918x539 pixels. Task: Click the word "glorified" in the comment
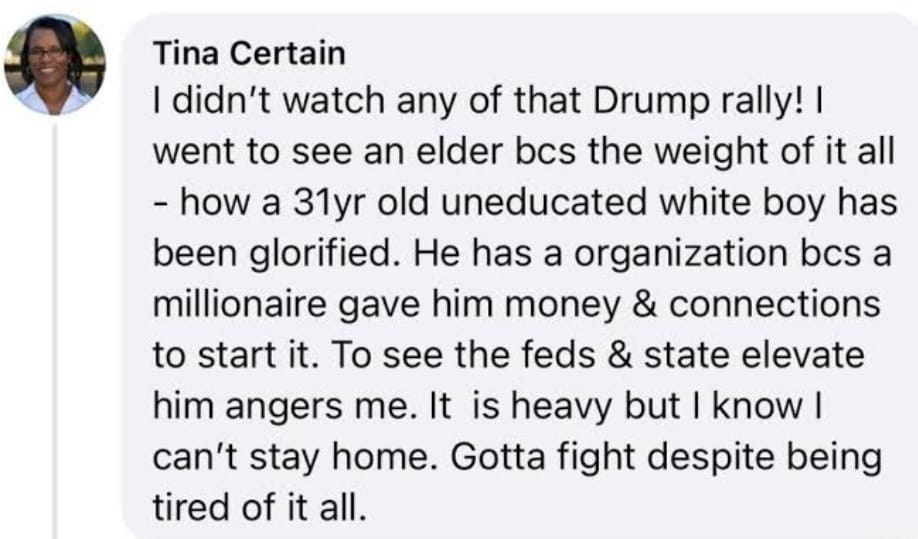tap(322, 254)
